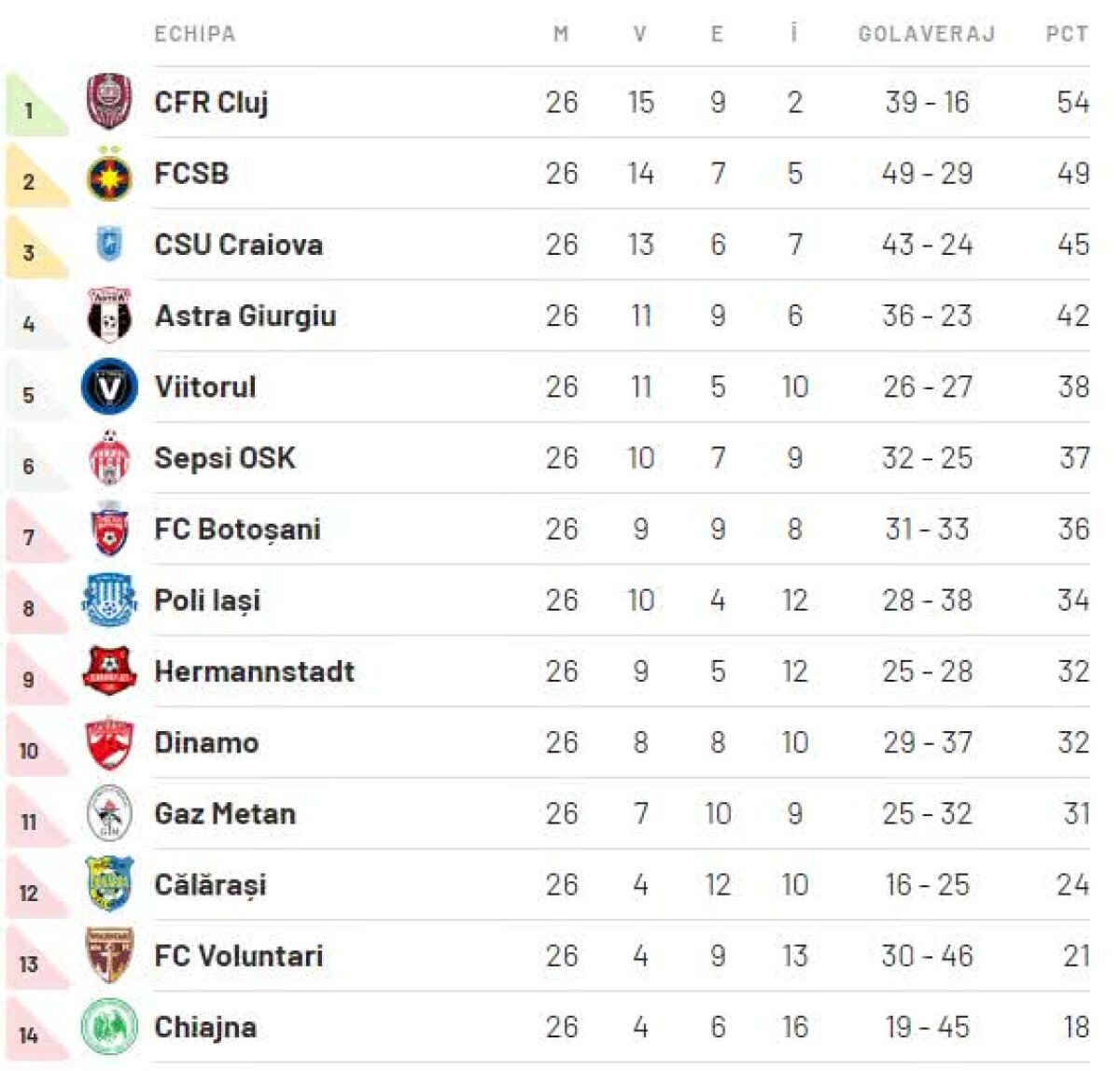Click the Gaz Metan team logo
Screen dimensions: 1120x1071
click(109, 814)
